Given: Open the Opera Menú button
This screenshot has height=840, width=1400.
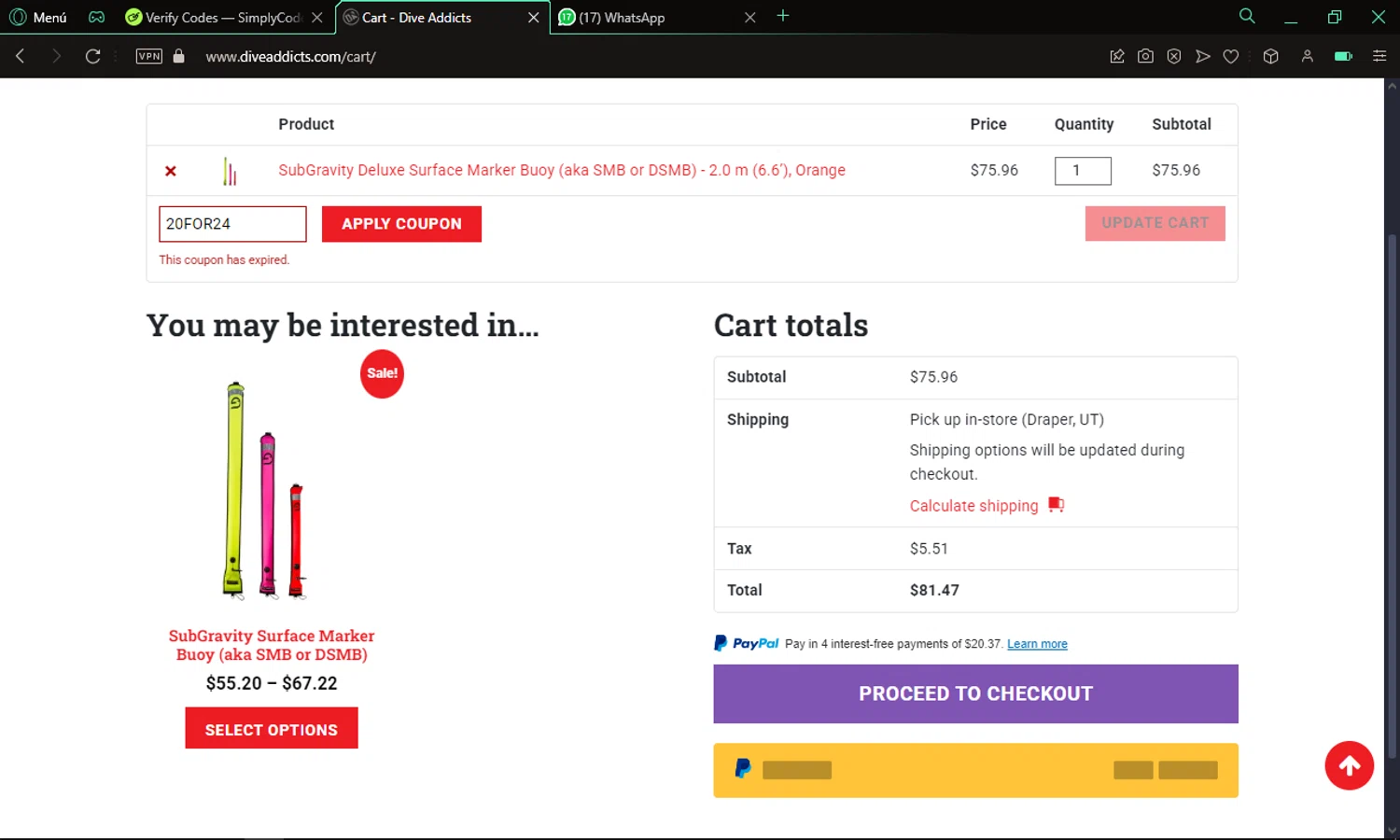Looking at the screenshot, I should click(38, 17).
